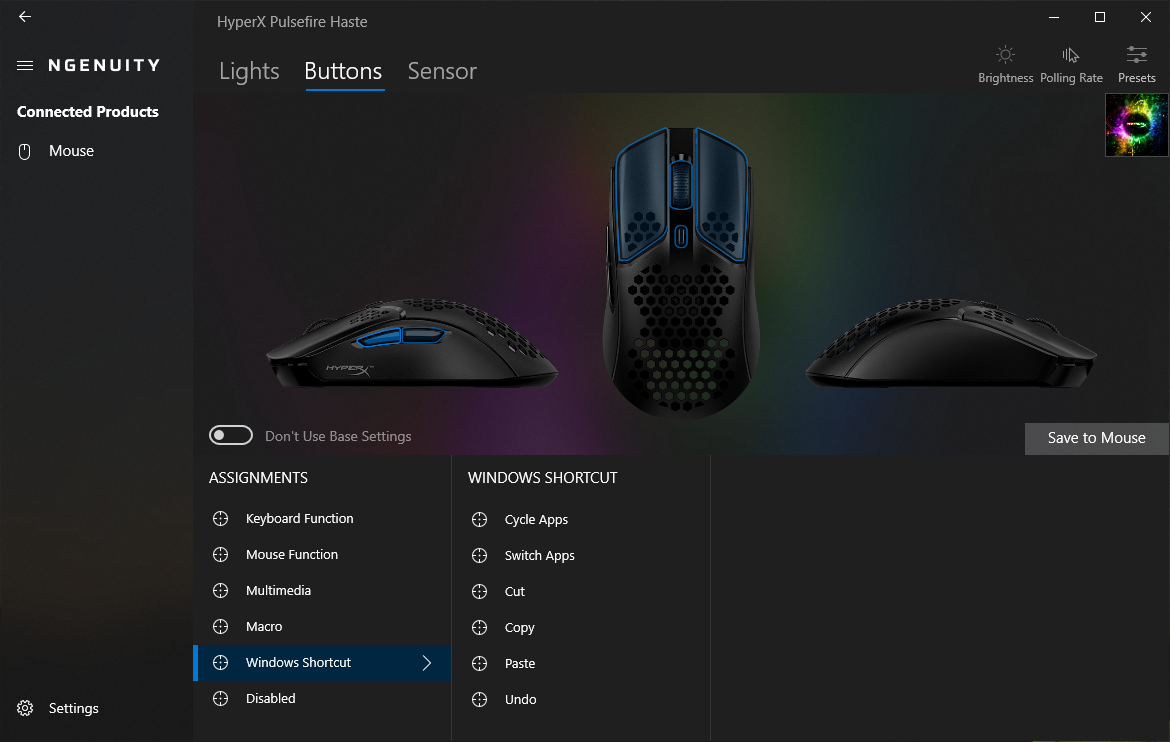Toggle the Don't Use Base Settings switch
This screenshot has width=1170, height=742.
pos(231,435)
